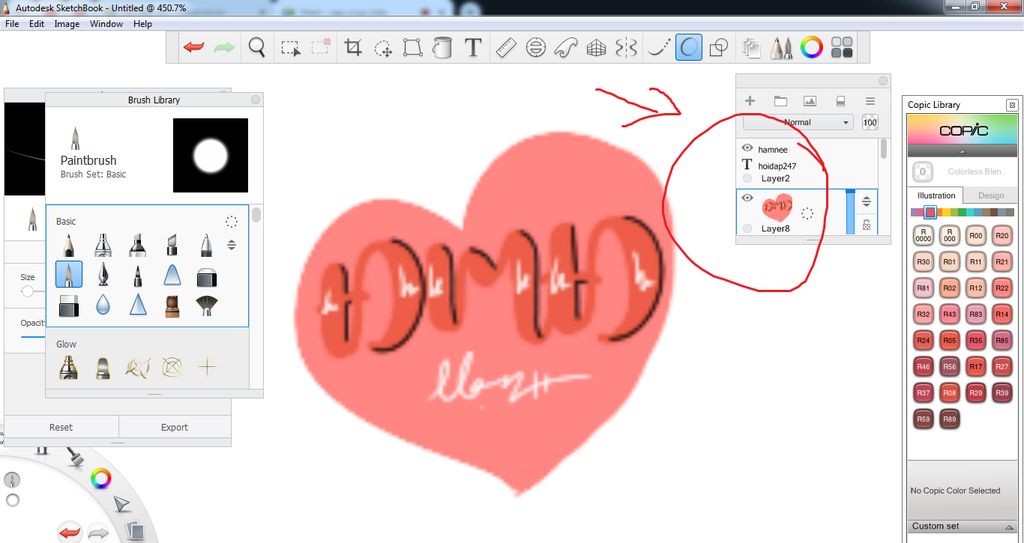
Task: Toggle the highlighted Predictive Stroke tool
Action: (688, 48)
